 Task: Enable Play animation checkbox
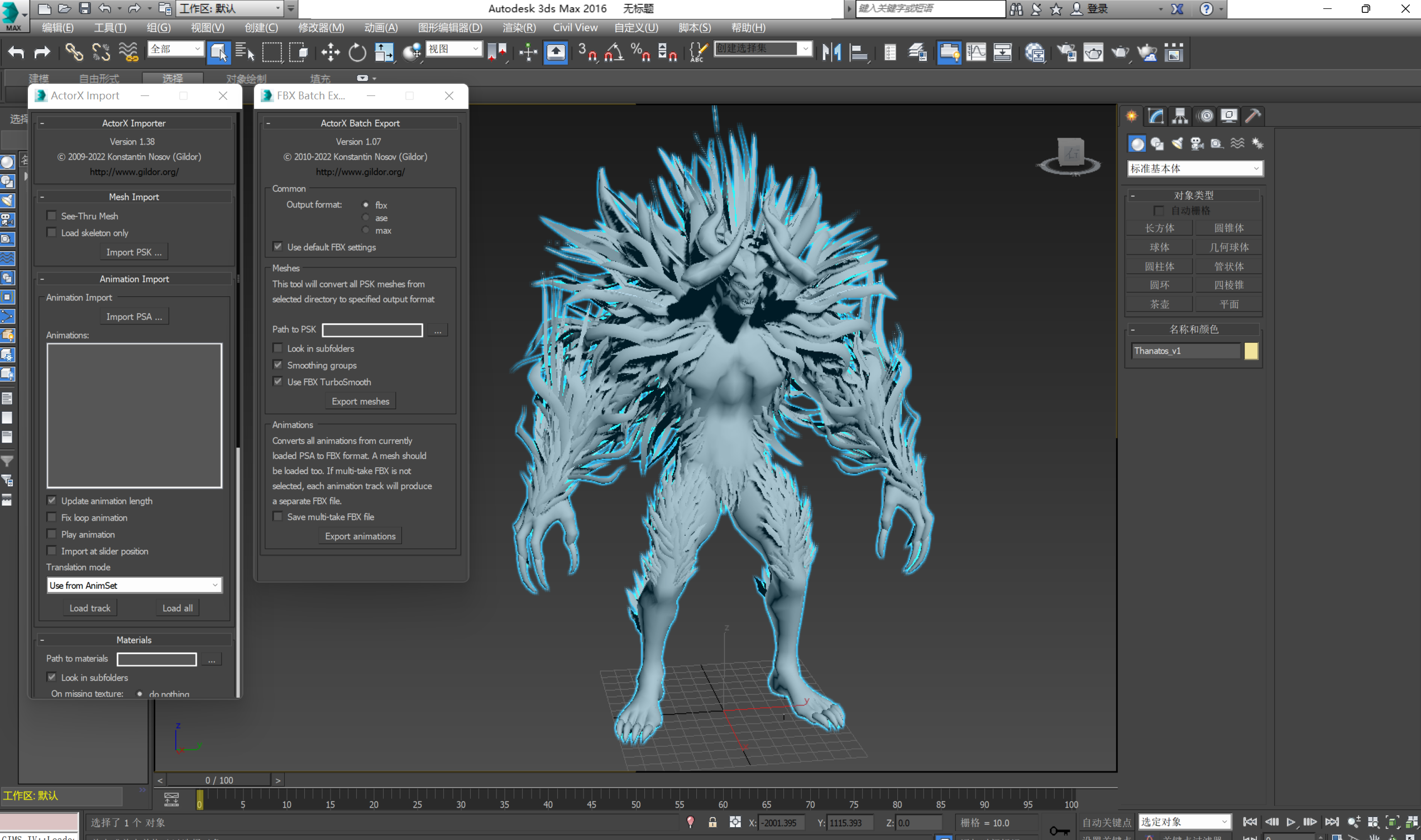[51, 534]
